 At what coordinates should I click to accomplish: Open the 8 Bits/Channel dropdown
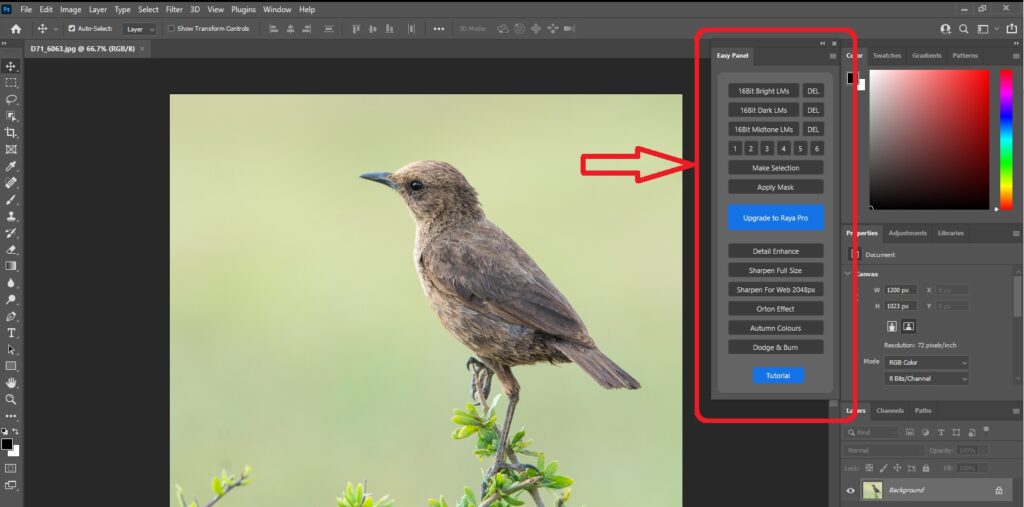[x=927, y=379]
